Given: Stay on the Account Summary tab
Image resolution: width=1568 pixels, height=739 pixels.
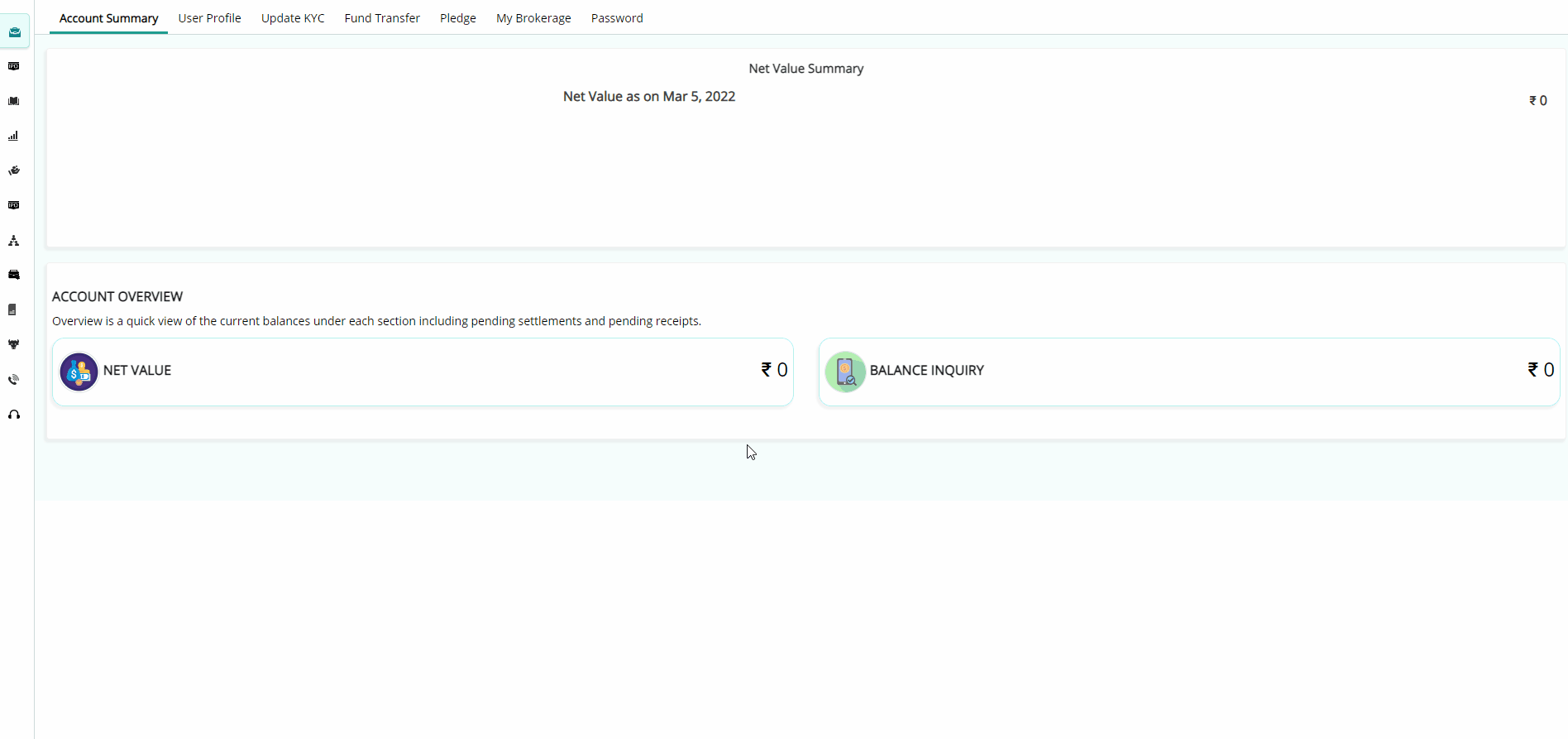Looking at the screenshot, I should tap(109, 18).
